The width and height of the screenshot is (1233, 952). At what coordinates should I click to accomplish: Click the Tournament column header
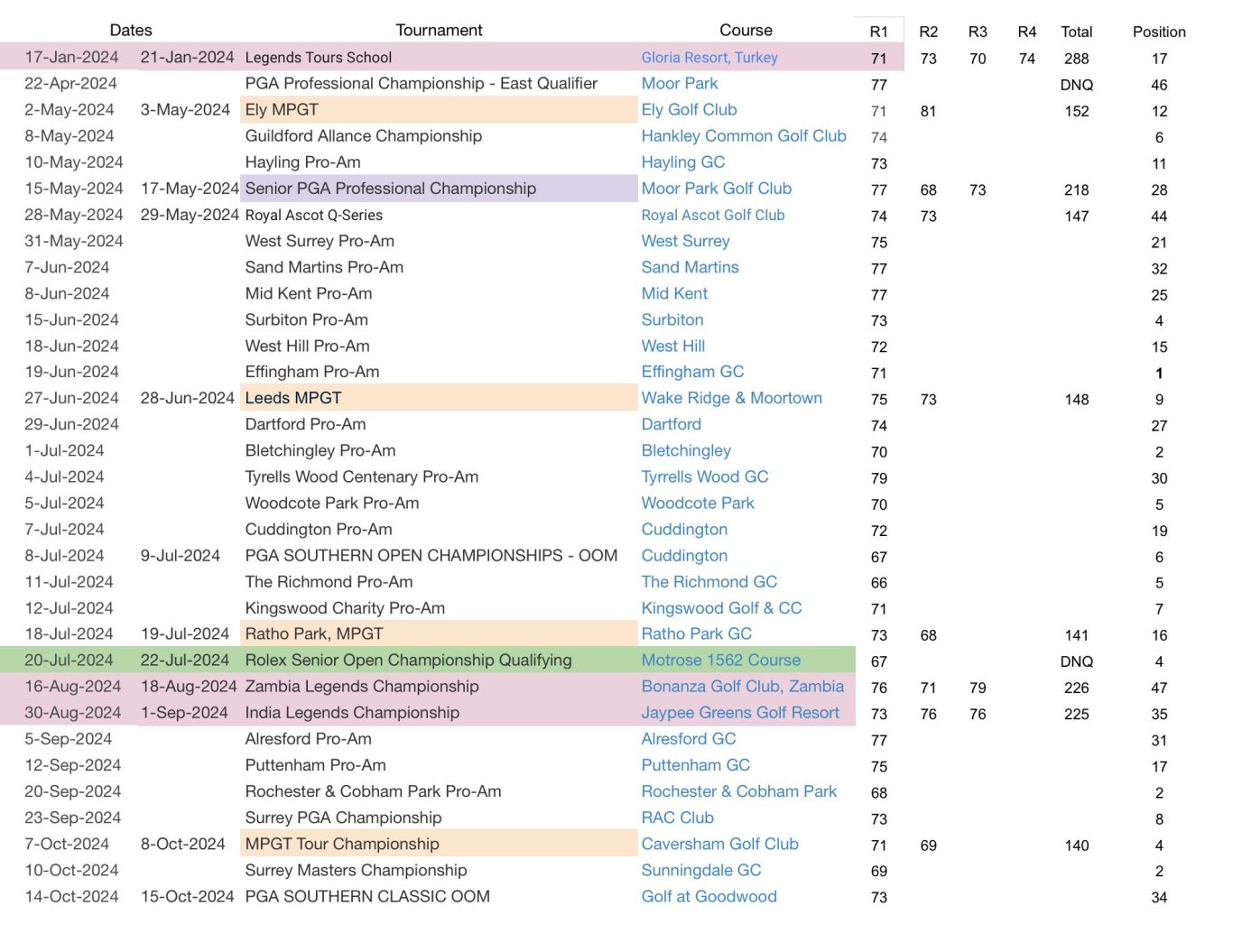440,31
